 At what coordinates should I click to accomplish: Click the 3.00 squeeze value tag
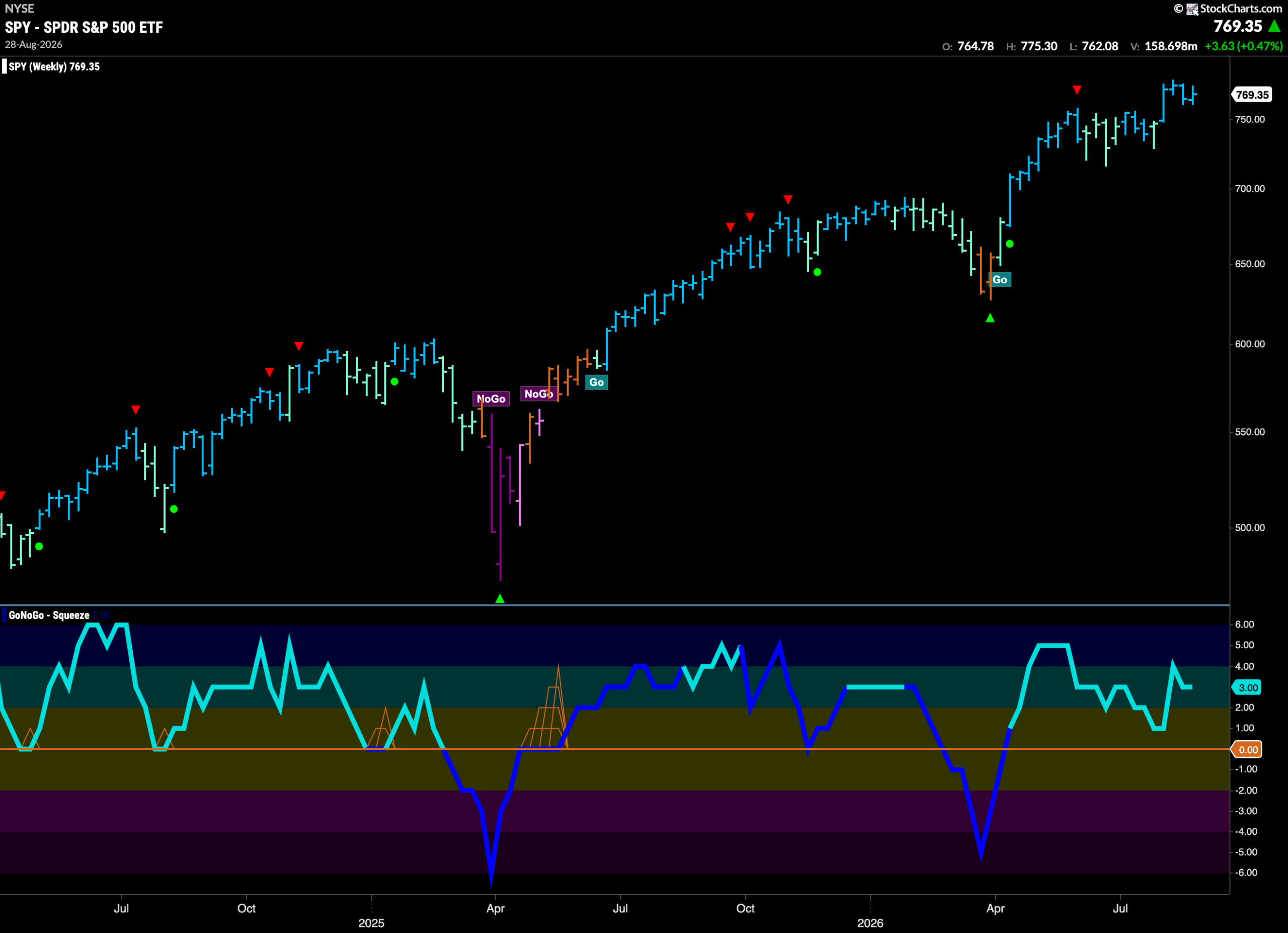coord(1247,688)
